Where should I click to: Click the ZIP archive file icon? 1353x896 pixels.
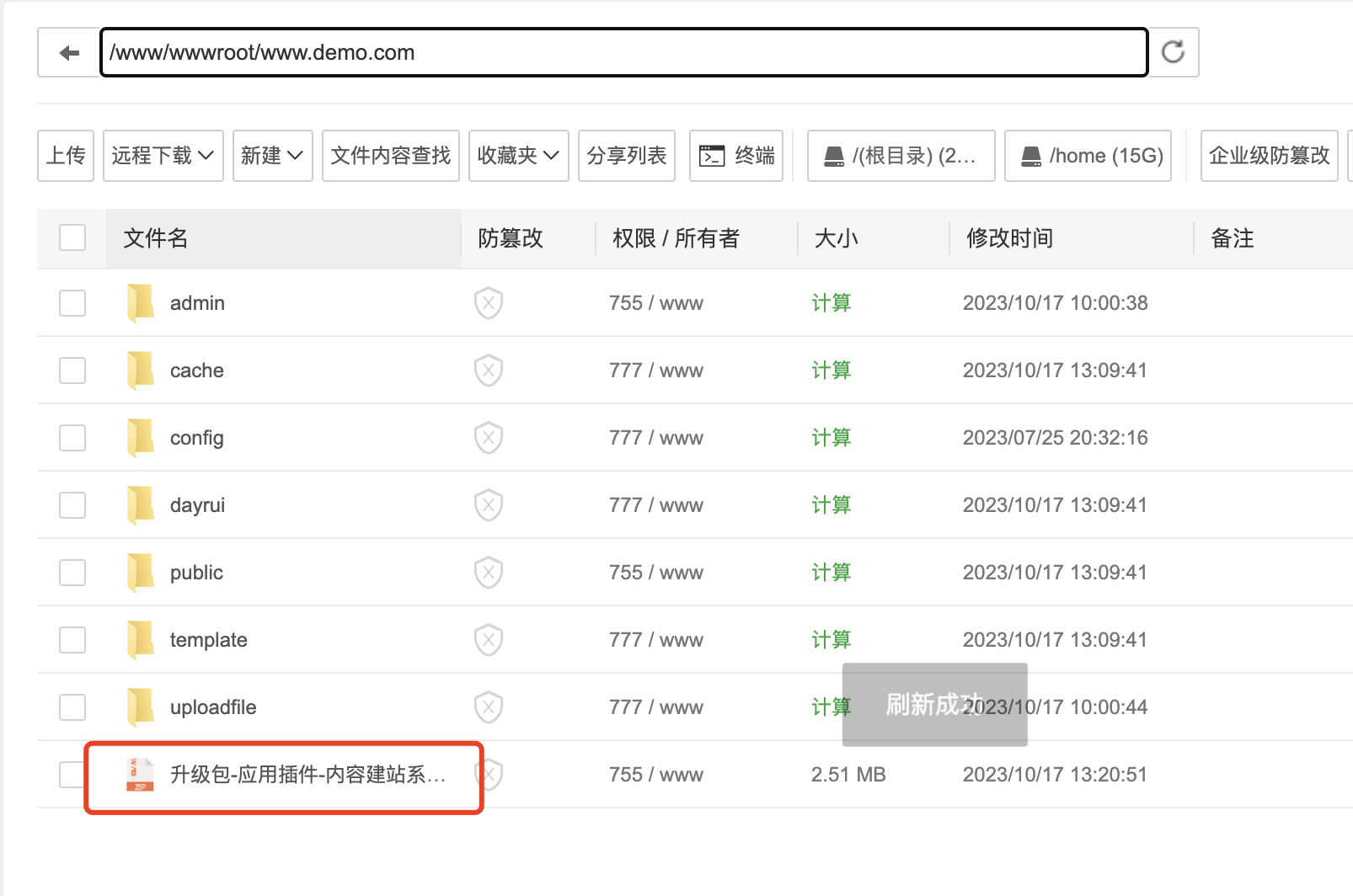pyautogui.click(x=140, y=775)
